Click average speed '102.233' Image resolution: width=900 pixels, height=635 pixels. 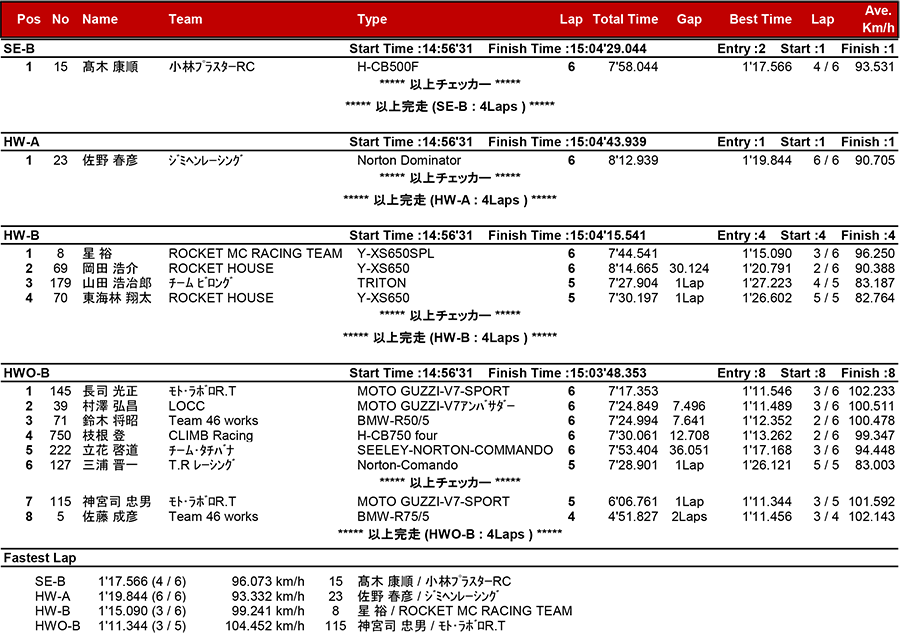tap(871, 391)
